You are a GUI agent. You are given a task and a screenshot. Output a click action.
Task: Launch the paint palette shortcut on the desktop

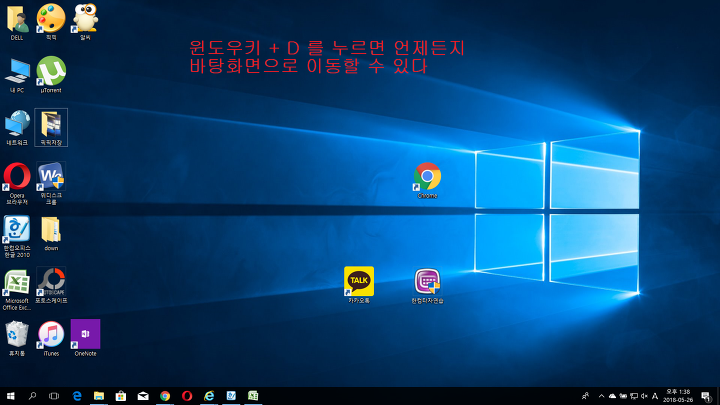[51, 22]
